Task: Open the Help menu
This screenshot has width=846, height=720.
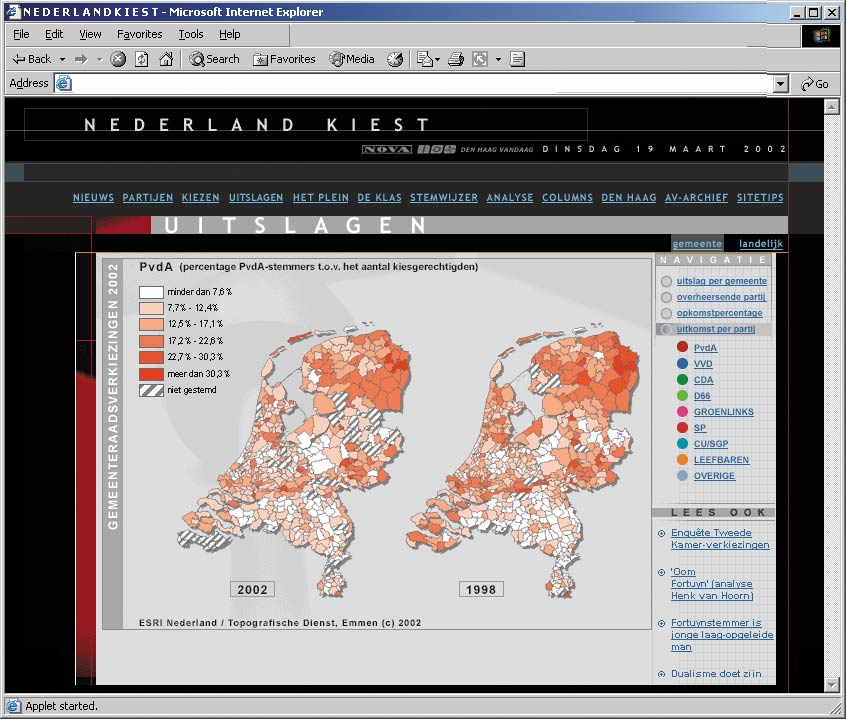Action: click(230, 34)
